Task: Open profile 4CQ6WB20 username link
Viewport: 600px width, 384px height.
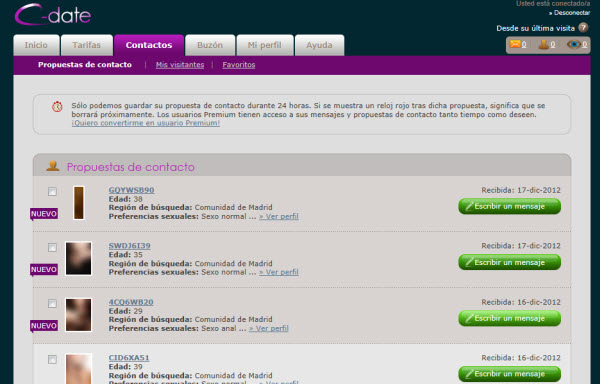Action: pyautogui.click(x=131, y=302)
